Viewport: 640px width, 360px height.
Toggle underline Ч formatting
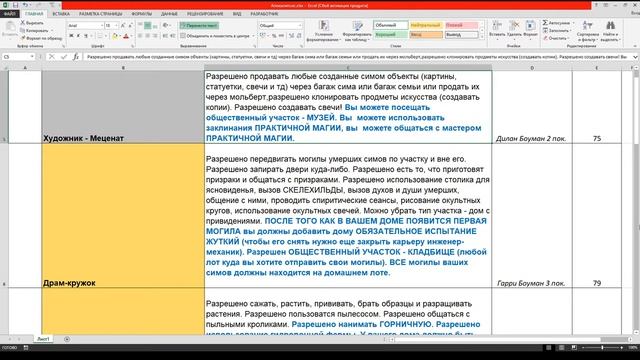coord(86,36)
